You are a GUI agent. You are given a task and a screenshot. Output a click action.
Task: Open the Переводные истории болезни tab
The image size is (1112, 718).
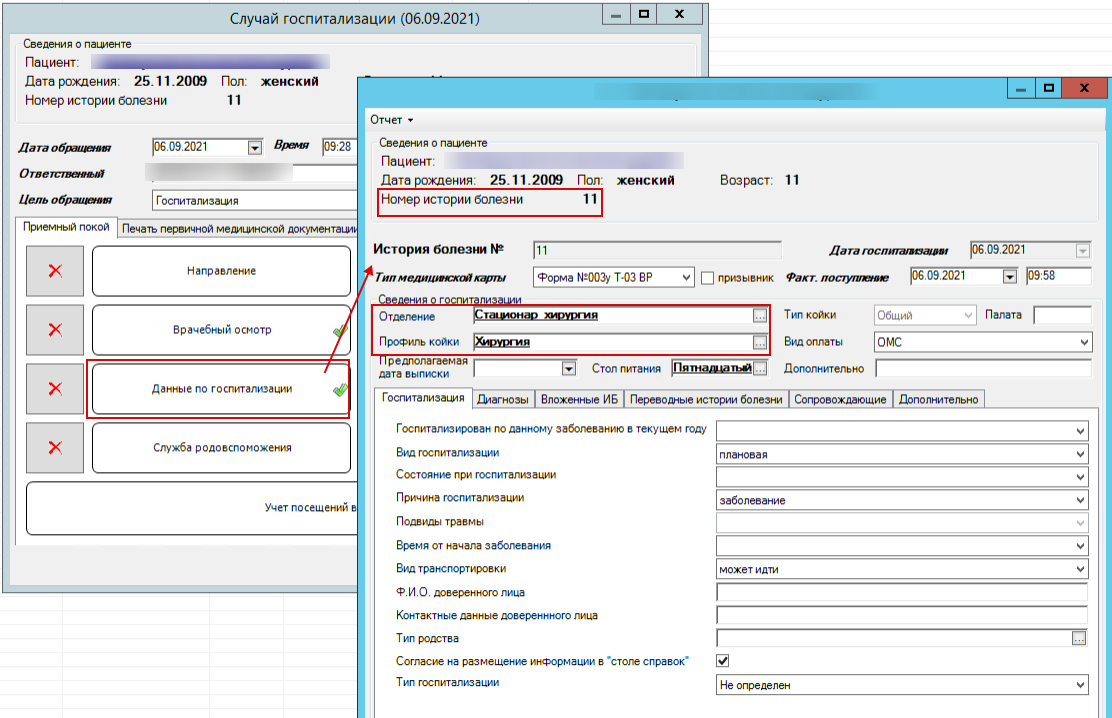[706, 399]
